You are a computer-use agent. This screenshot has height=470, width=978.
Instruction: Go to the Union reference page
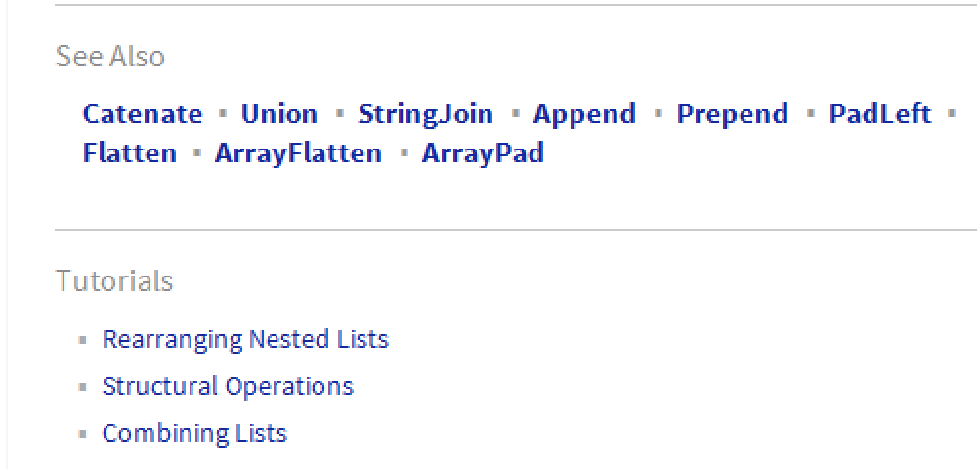(279, 114)
